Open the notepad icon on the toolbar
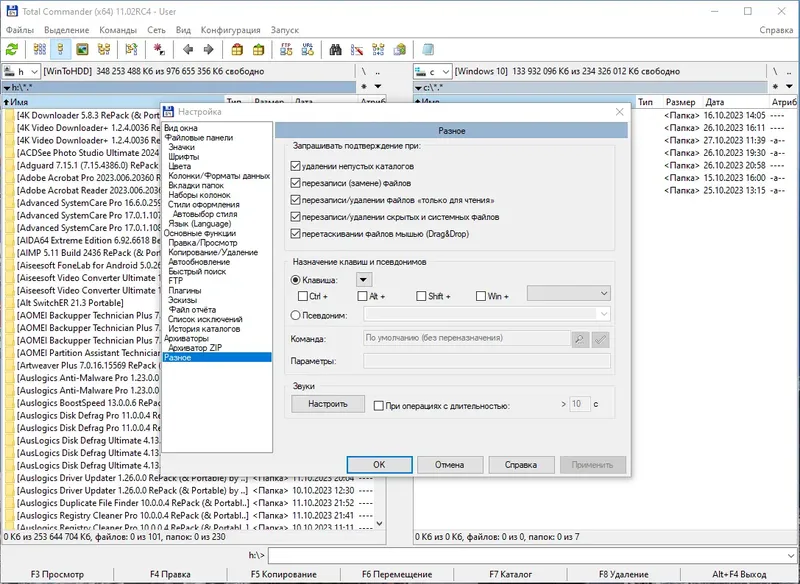Image resolution: width=800 pixels, height=584 pixels. coord(428,49)
